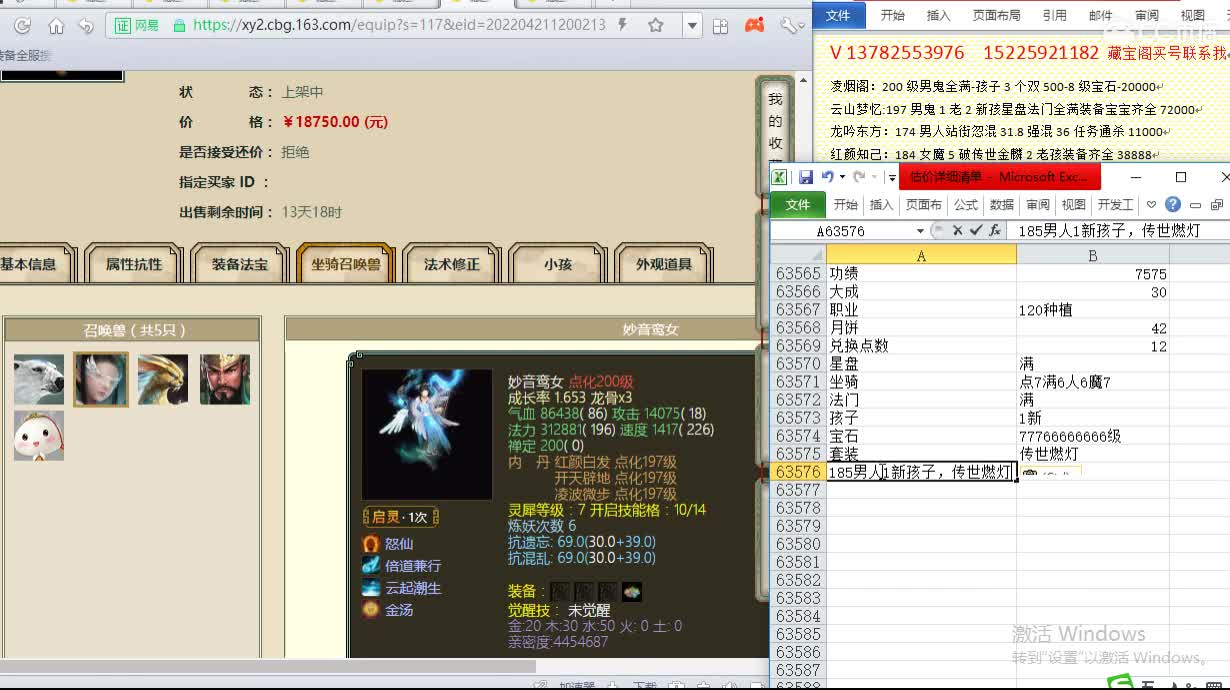Confirm the Excel cell entry with checkmark
Screen dimensions: 1230x690
pyautogui.click(x=975, y=231)
